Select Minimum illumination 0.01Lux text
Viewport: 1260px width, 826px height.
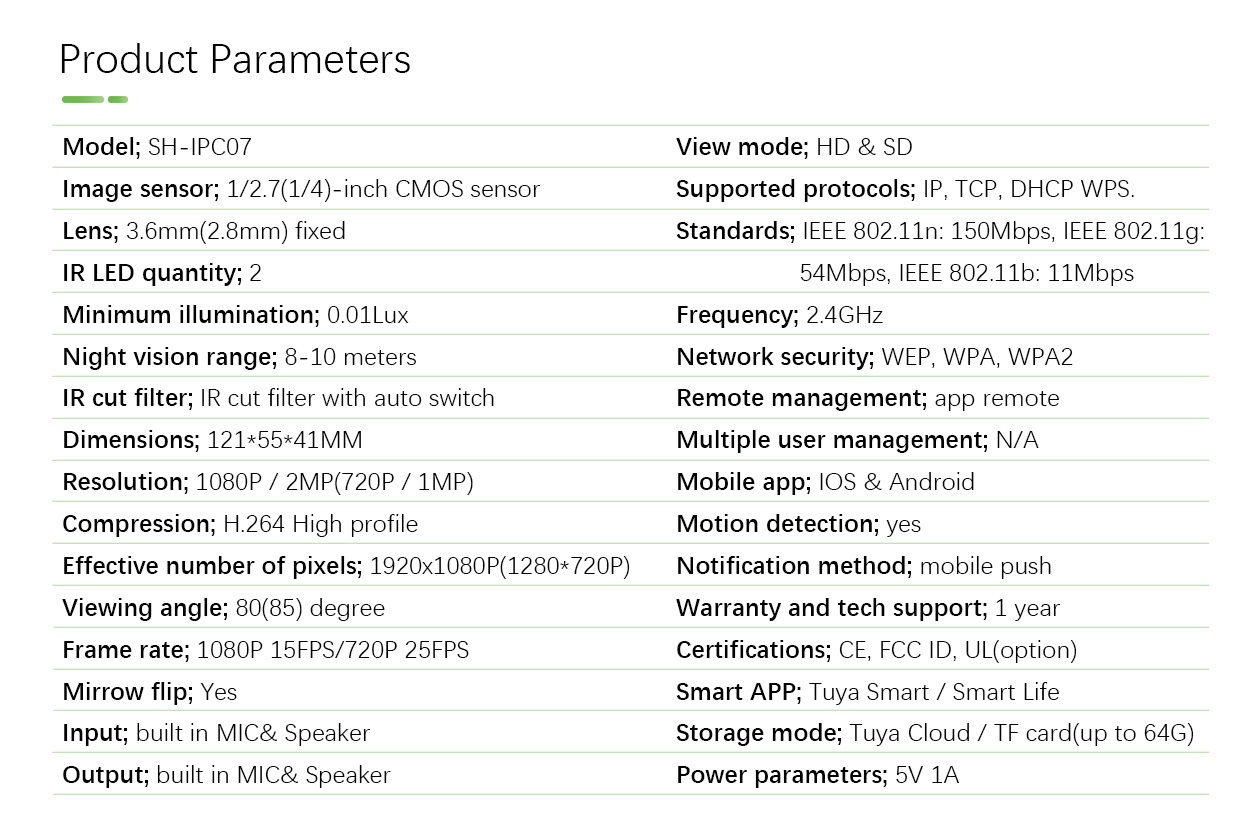235,315
